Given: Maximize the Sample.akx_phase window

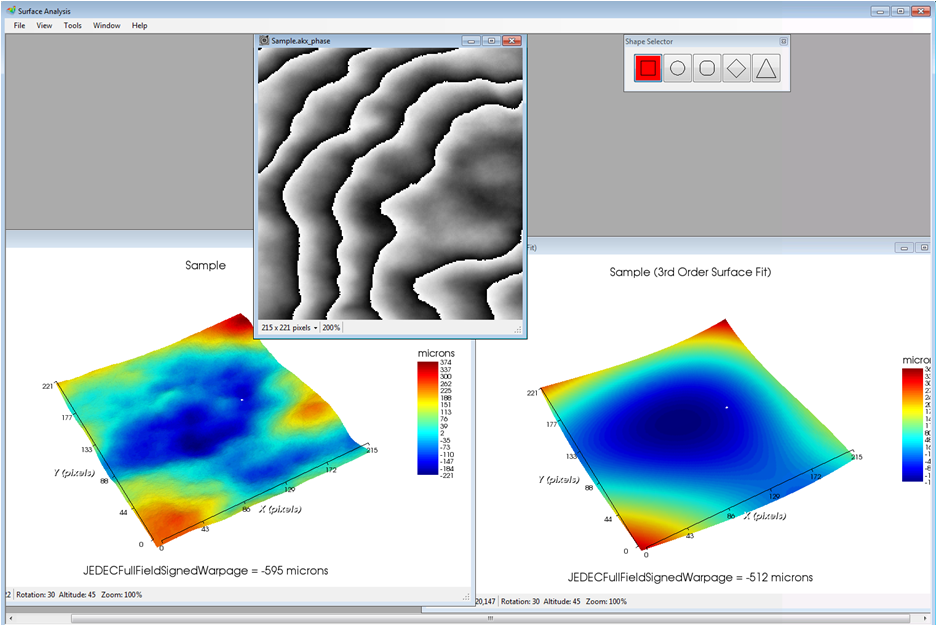Looking at the screenshot, I should point(490,41).
